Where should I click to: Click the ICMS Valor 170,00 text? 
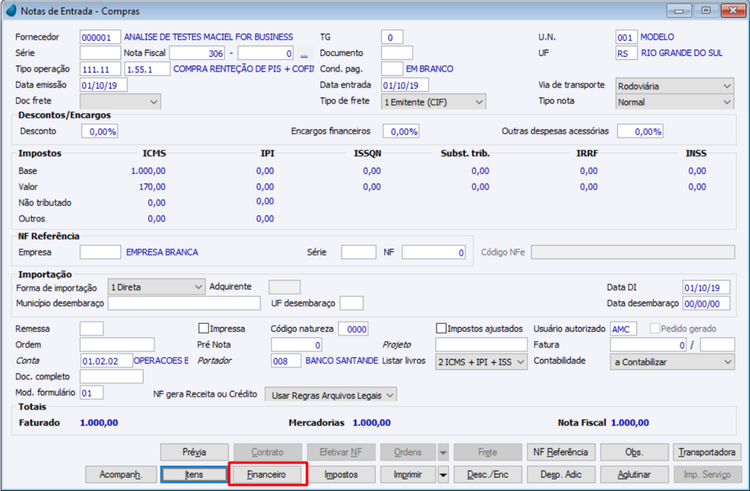coord(152,187)
